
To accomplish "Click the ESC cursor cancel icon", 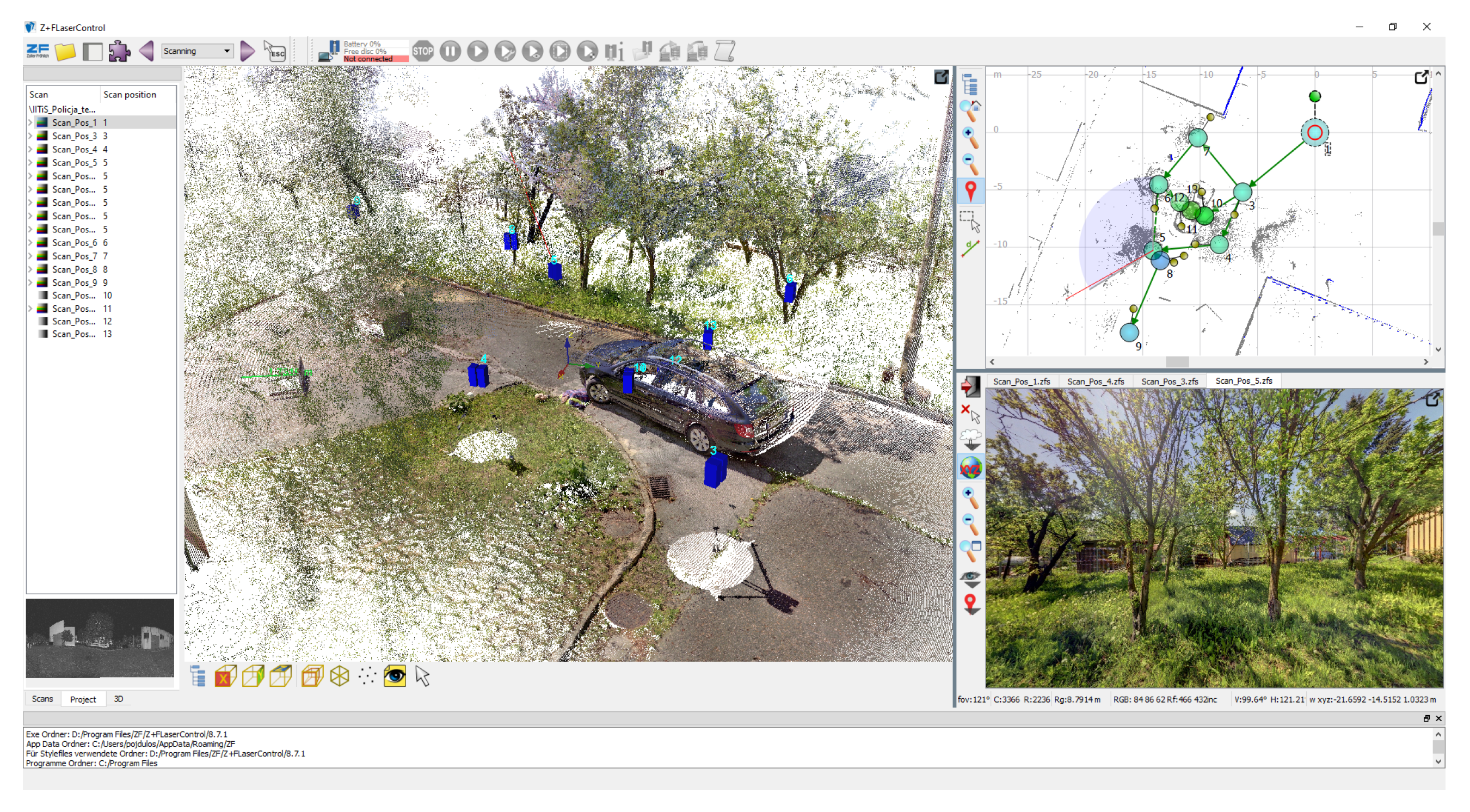I will point(274,51).
